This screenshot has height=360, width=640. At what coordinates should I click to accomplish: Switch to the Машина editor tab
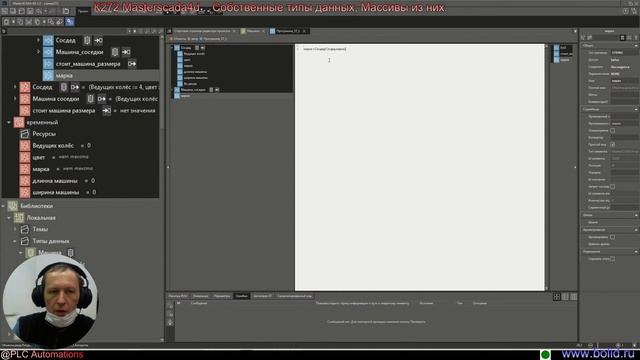pos(253,31)
